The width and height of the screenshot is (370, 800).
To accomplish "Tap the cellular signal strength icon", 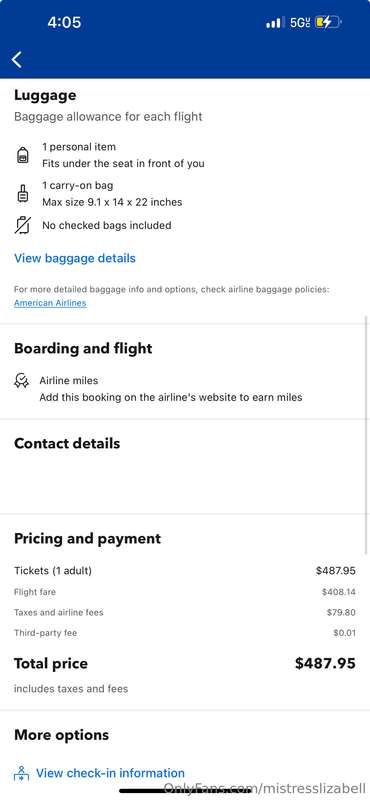I will 275,22.
